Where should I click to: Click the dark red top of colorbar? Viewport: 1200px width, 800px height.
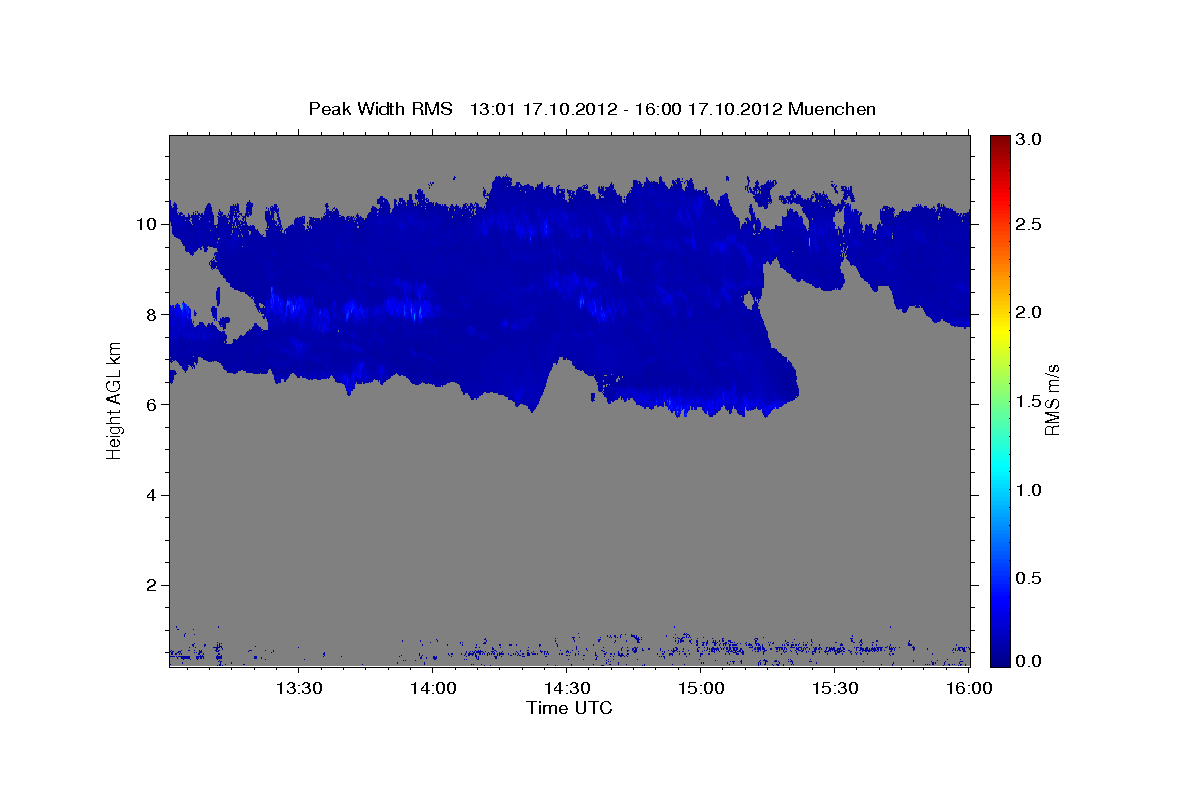click(x=1000, y=140)
